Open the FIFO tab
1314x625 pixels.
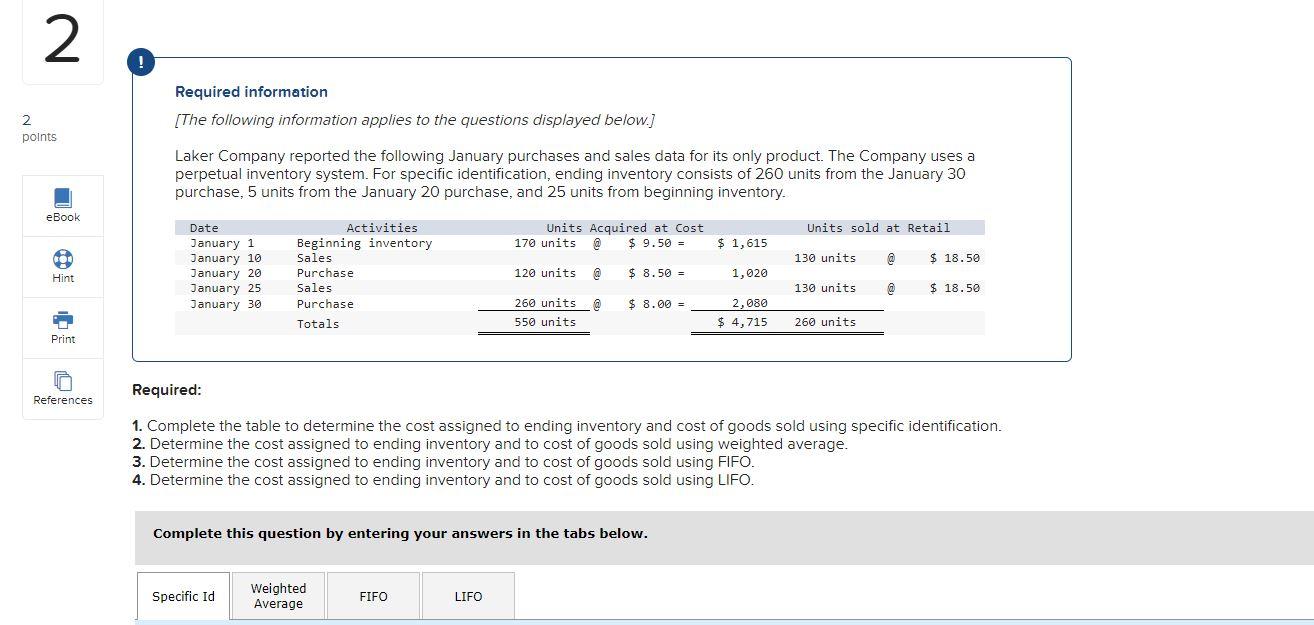click(373, 596)
